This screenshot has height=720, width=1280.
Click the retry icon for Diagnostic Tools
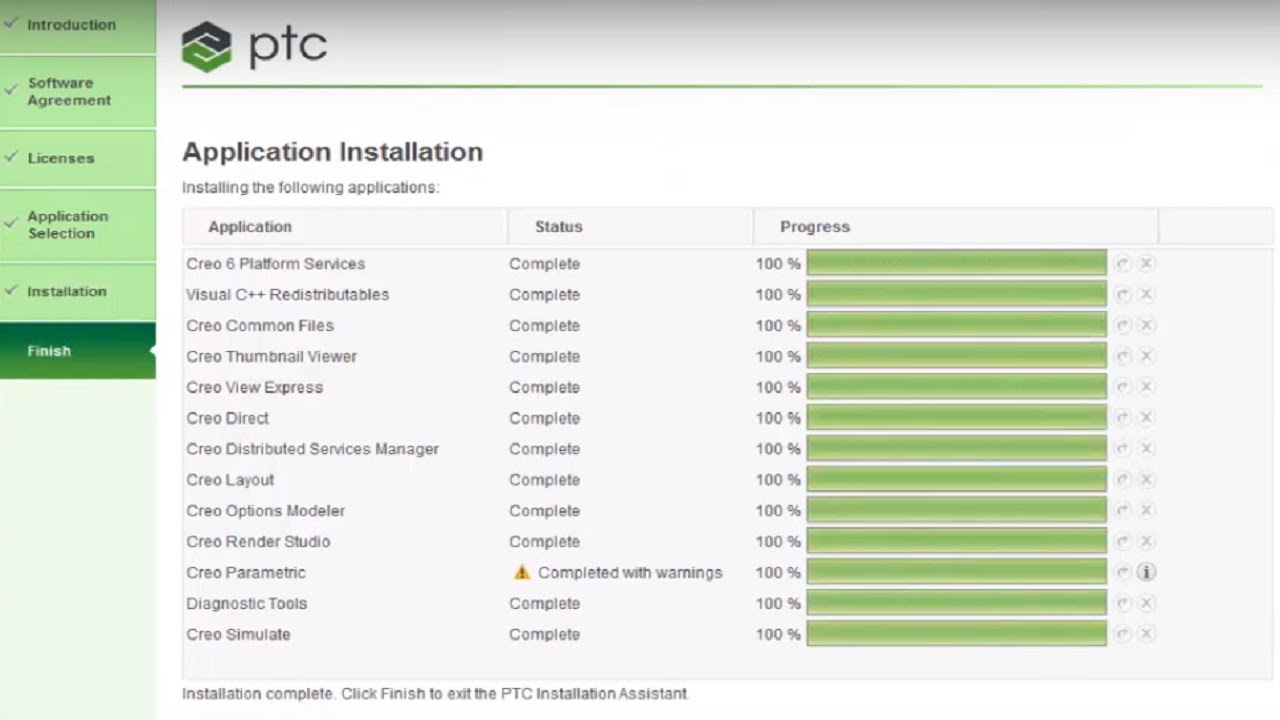click(1123, 604)
